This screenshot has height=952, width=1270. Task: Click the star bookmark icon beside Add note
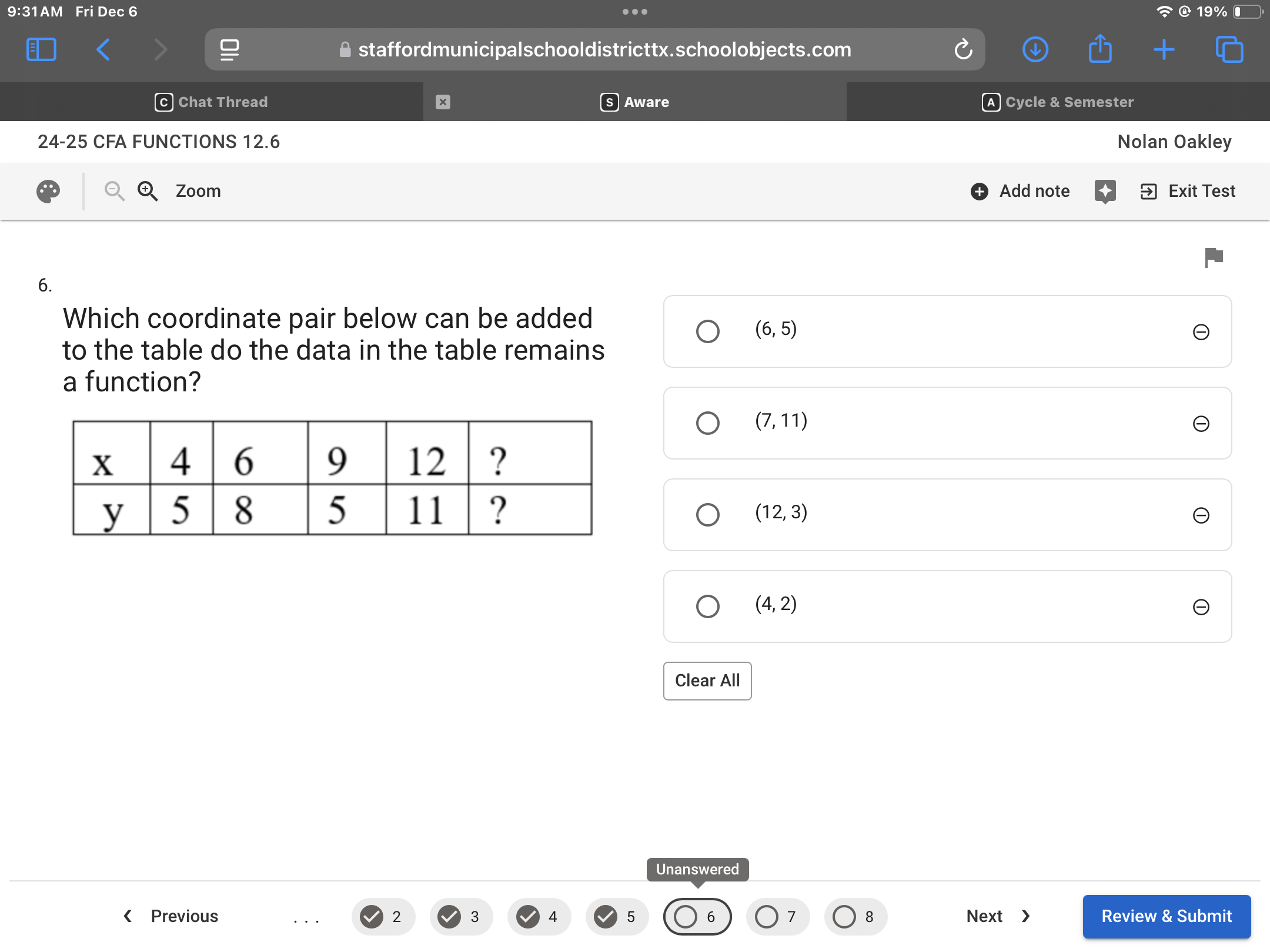click(x=1105, y=191)
